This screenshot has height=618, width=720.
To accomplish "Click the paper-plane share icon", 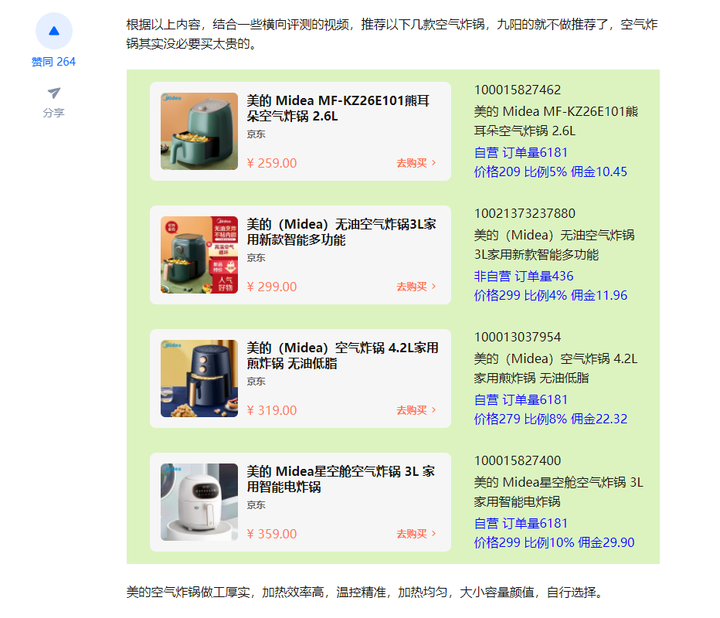I will click(54, 93).
